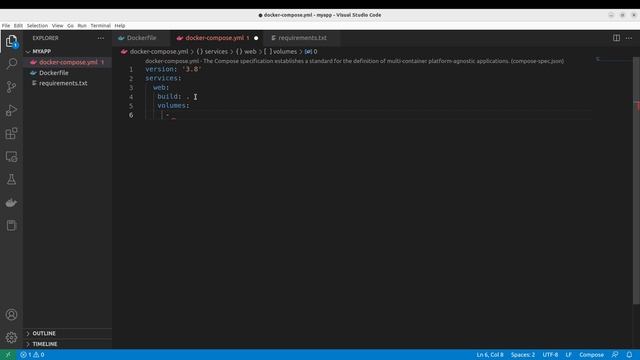Open the Testing flask view
Image resolution: width=640 pixels, height=360 pixels.
tap(11, 180)
